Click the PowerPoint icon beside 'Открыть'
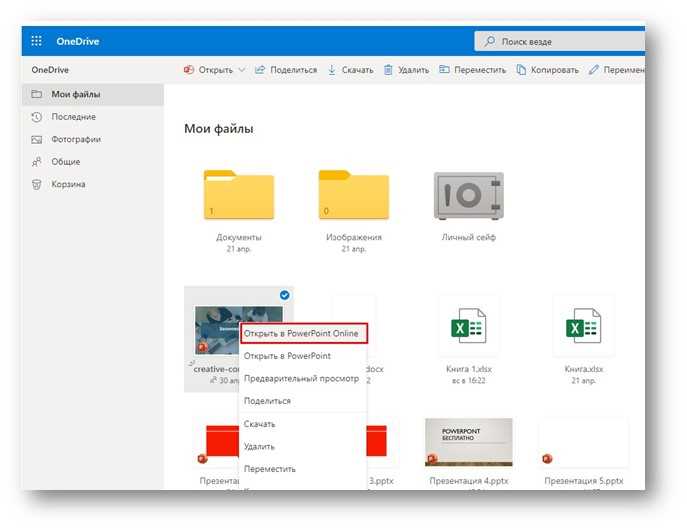The width and height of the screenshot is (687, 532). point(189,70)
